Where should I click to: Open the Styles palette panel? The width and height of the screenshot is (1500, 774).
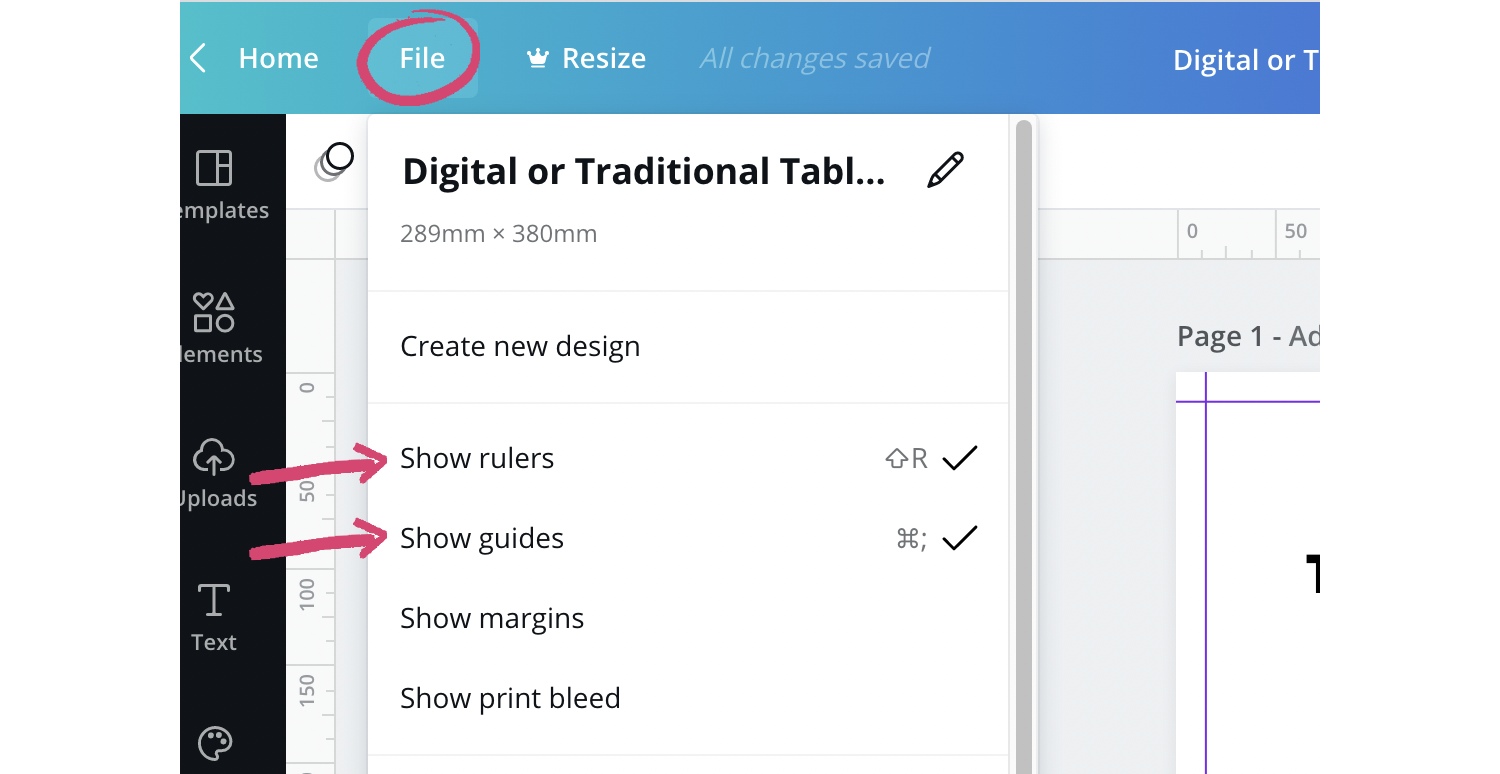tap(213, 744)
